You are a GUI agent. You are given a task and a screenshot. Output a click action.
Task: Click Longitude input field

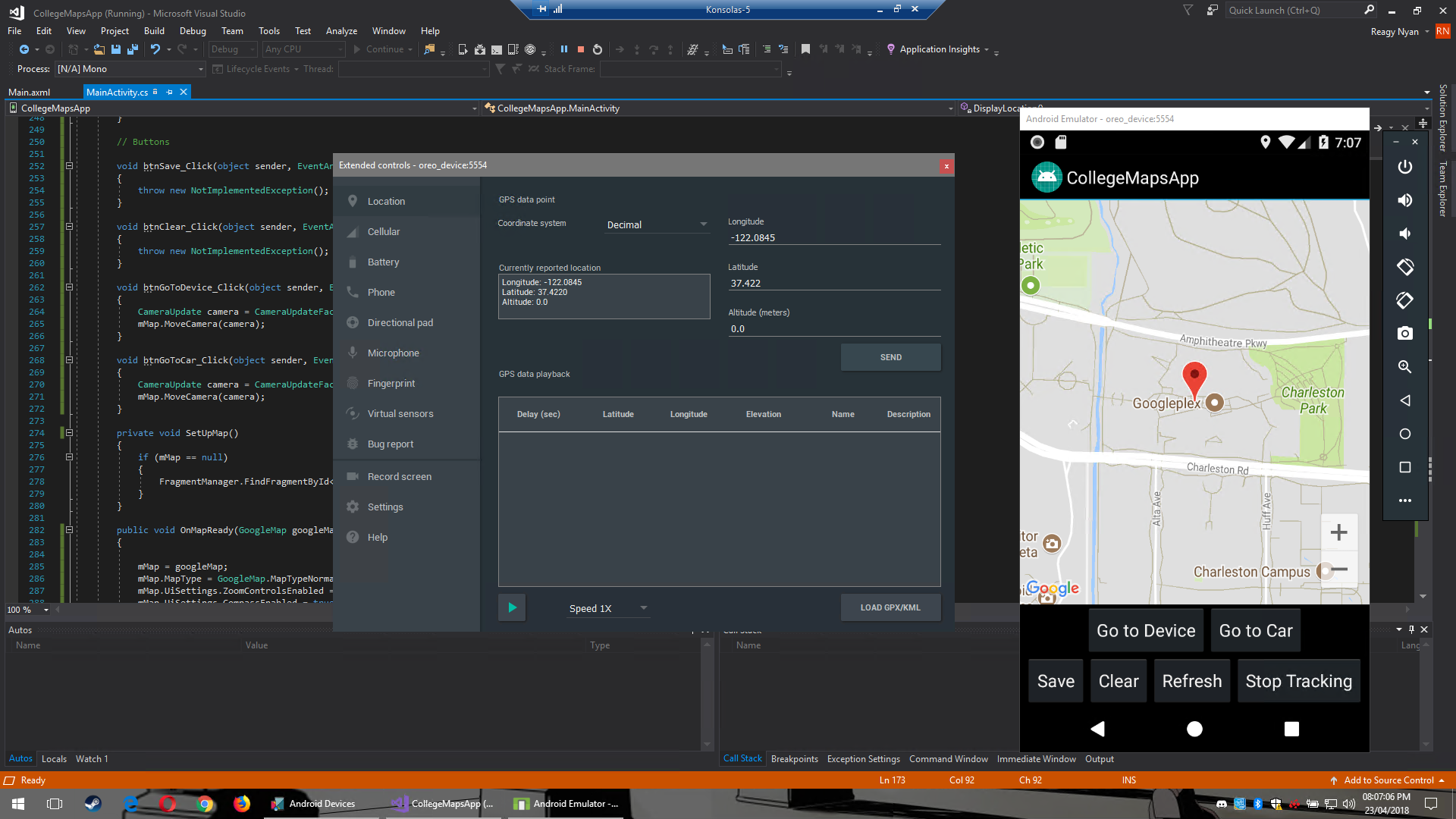coord(834,237)
